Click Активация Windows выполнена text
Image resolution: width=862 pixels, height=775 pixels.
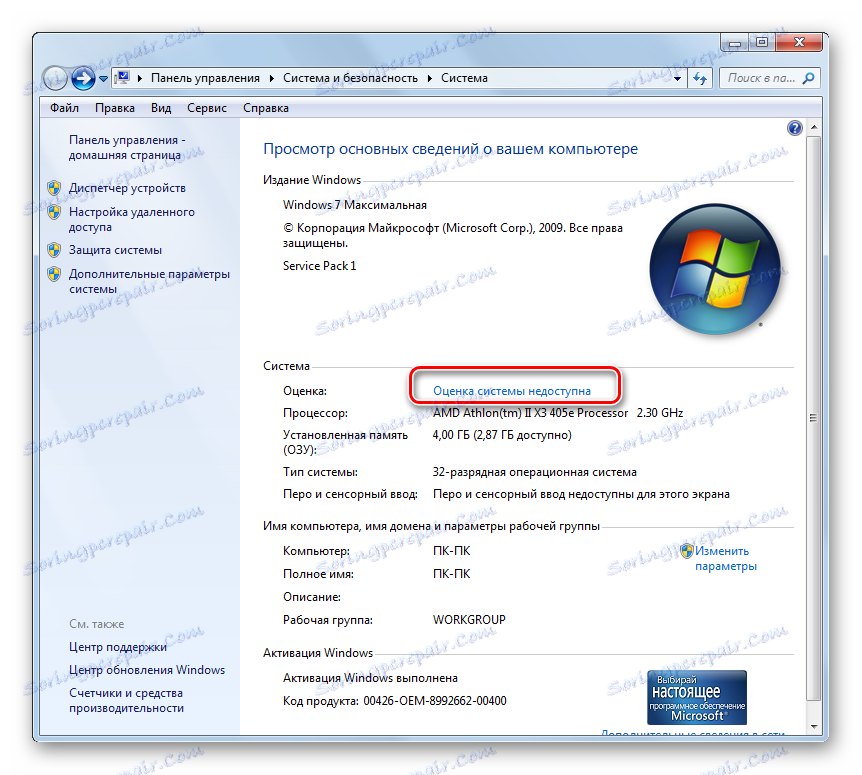click(370, 678)
